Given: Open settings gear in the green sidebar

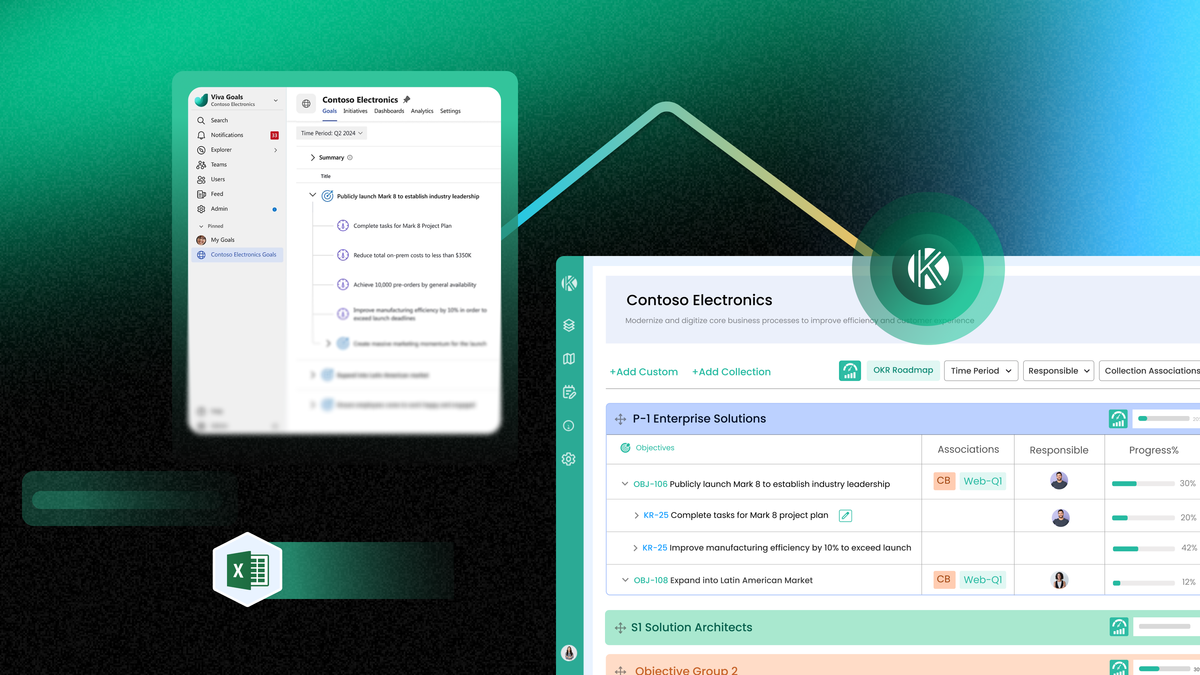Looking at the screenshot, I should click(569, 459).
